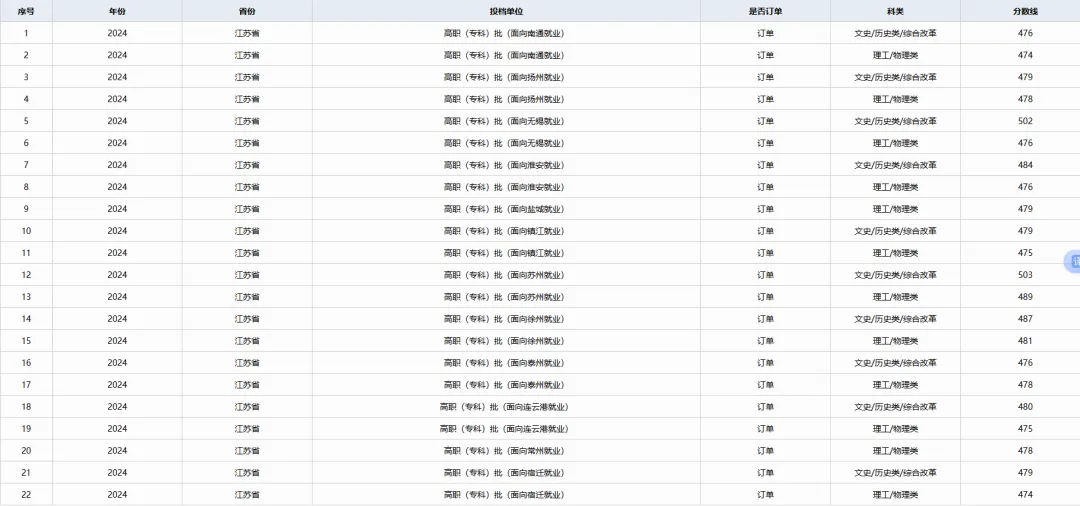Click the 序号 column header
This screenshot has height=506, width=1080.
click(x=26, y=10)
